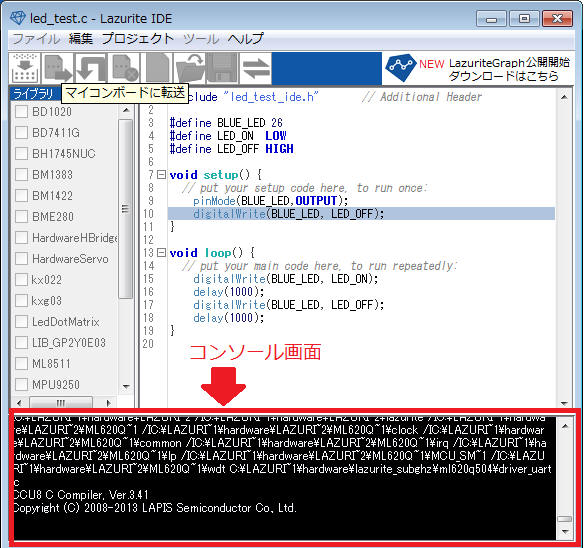
Task: Click library list scroll-left arrow
Action: point(19,403)
